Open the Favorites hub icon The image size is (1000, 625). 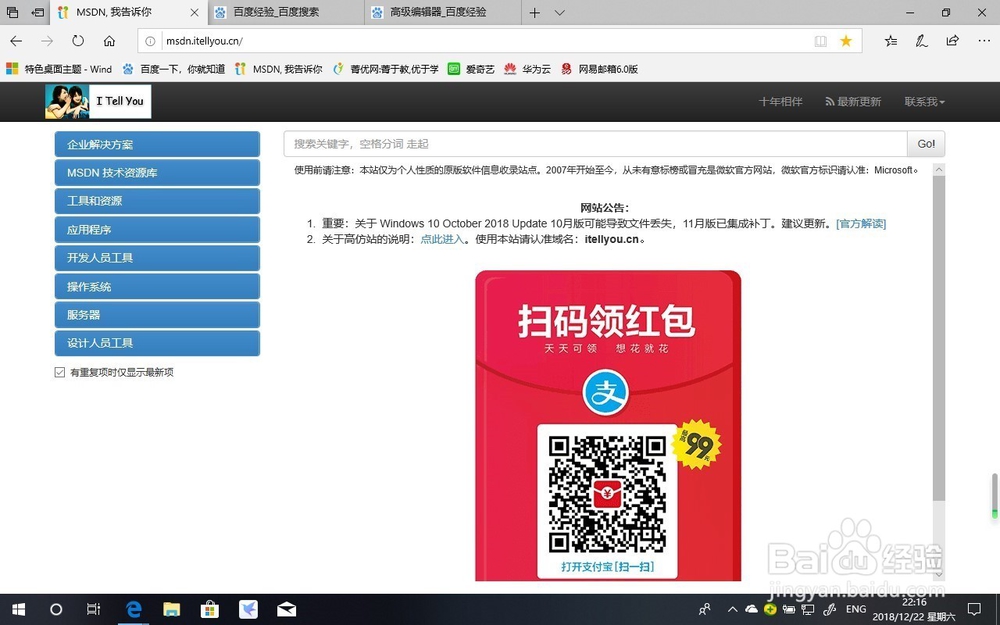(x=891, y=41)
